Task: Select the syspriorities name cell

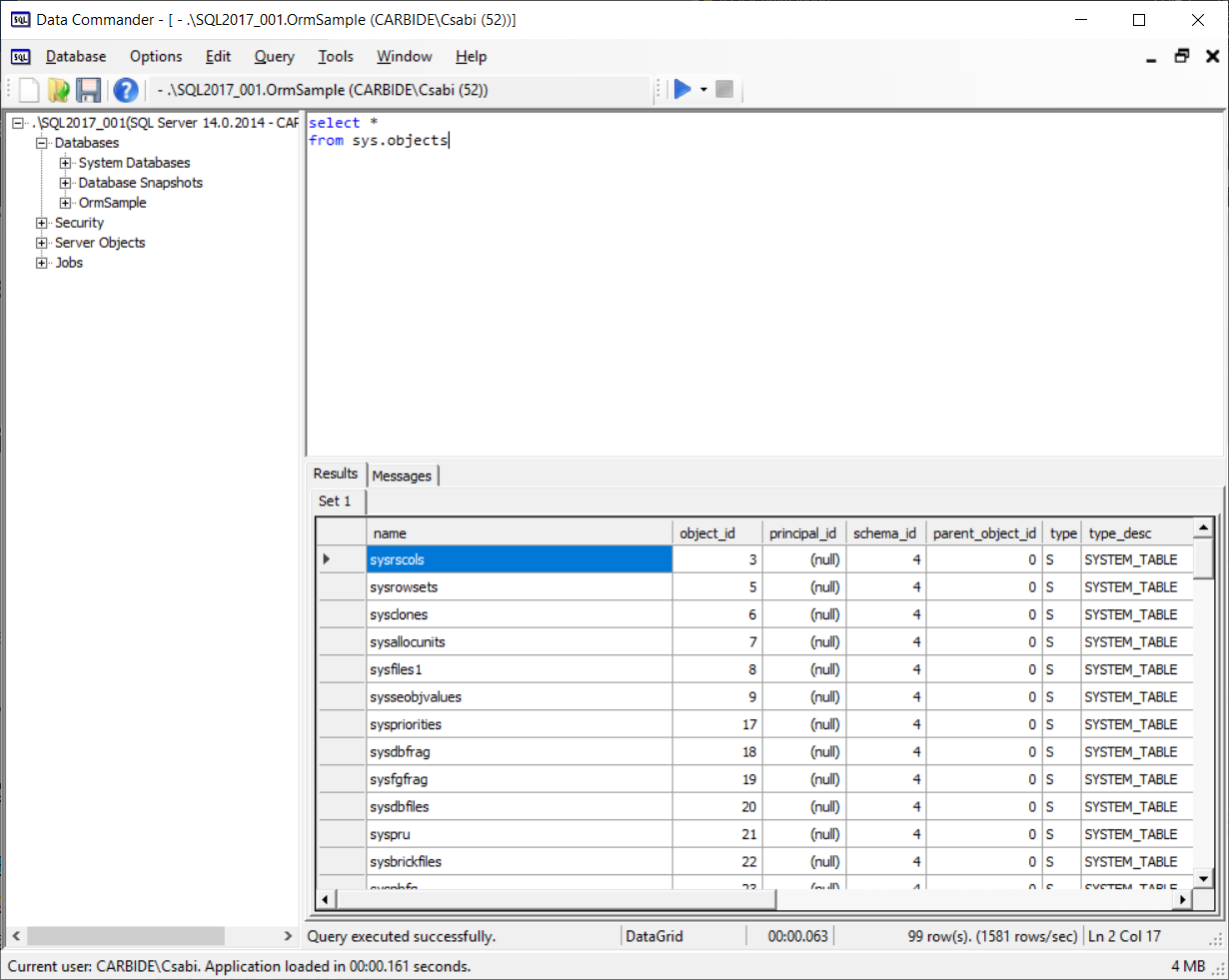Action: [x=520, y=724]
